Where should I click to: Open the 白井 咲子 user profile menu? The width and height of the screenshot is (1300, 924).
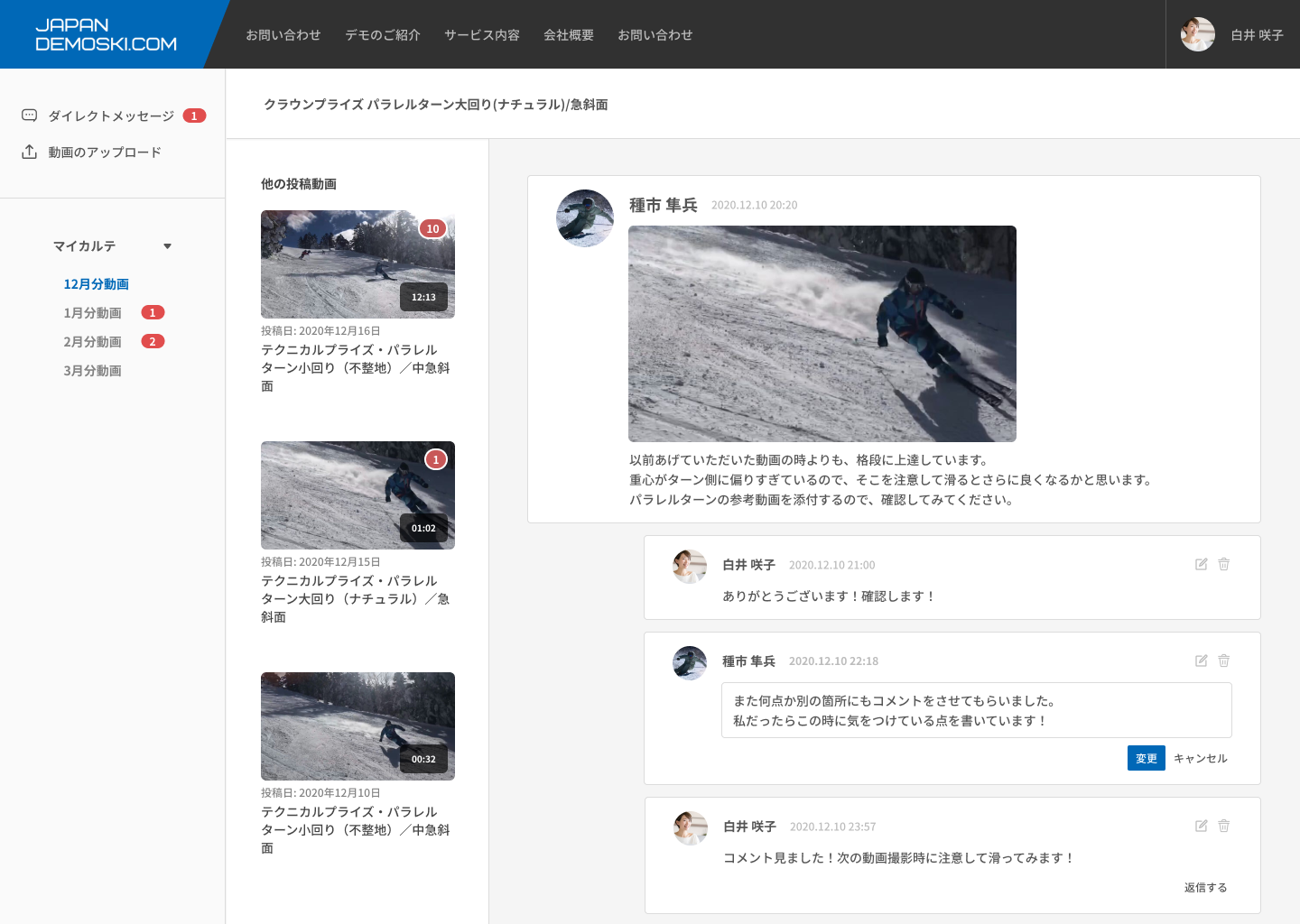1232,34
